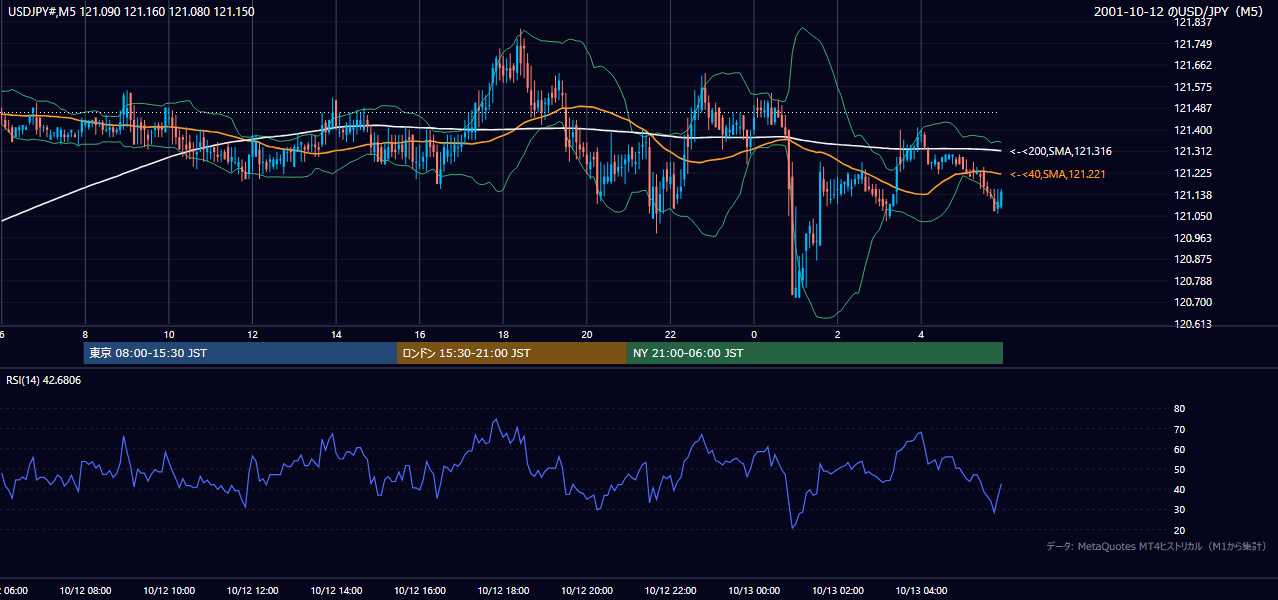Click hour label 16 under the price chart
The image size is (1278, 600).
pos(420,334)
